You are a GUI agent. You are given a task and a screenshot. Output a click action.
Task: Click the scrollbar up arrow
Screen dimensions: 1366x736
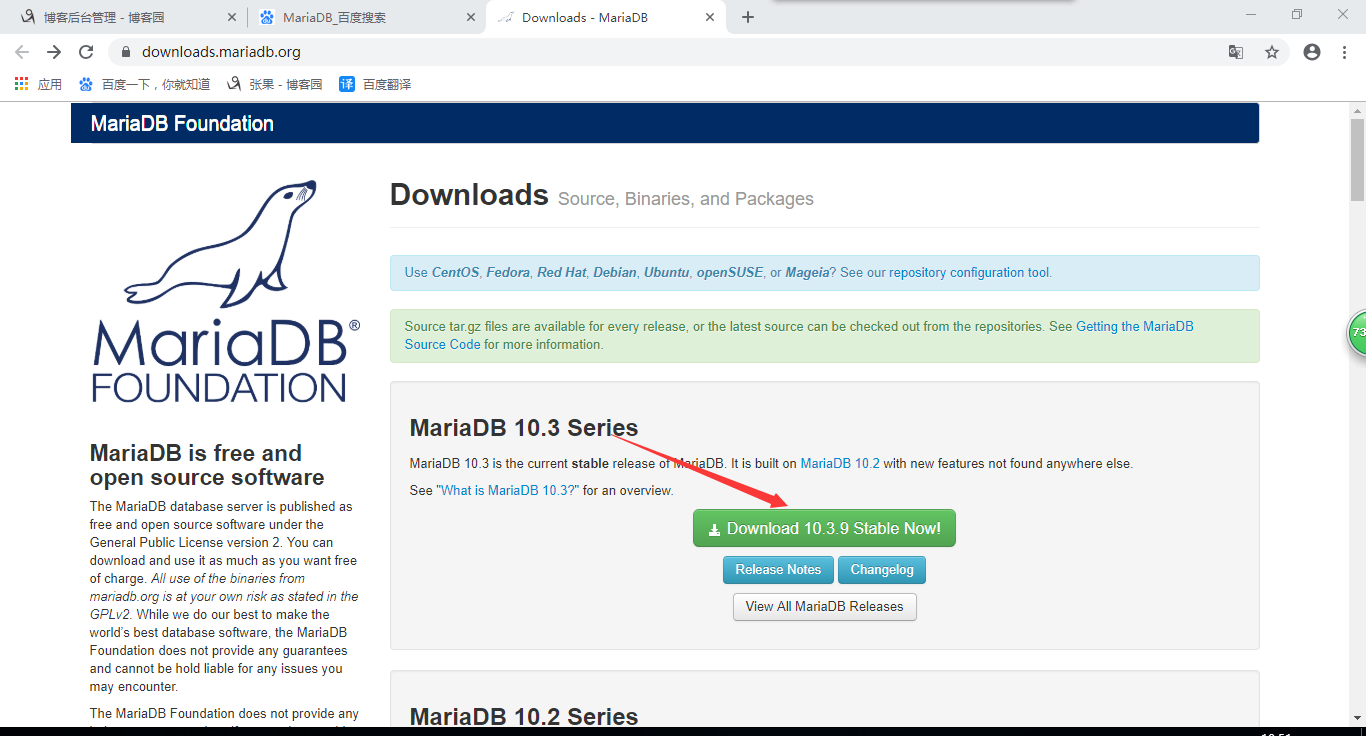(1357, 111)
